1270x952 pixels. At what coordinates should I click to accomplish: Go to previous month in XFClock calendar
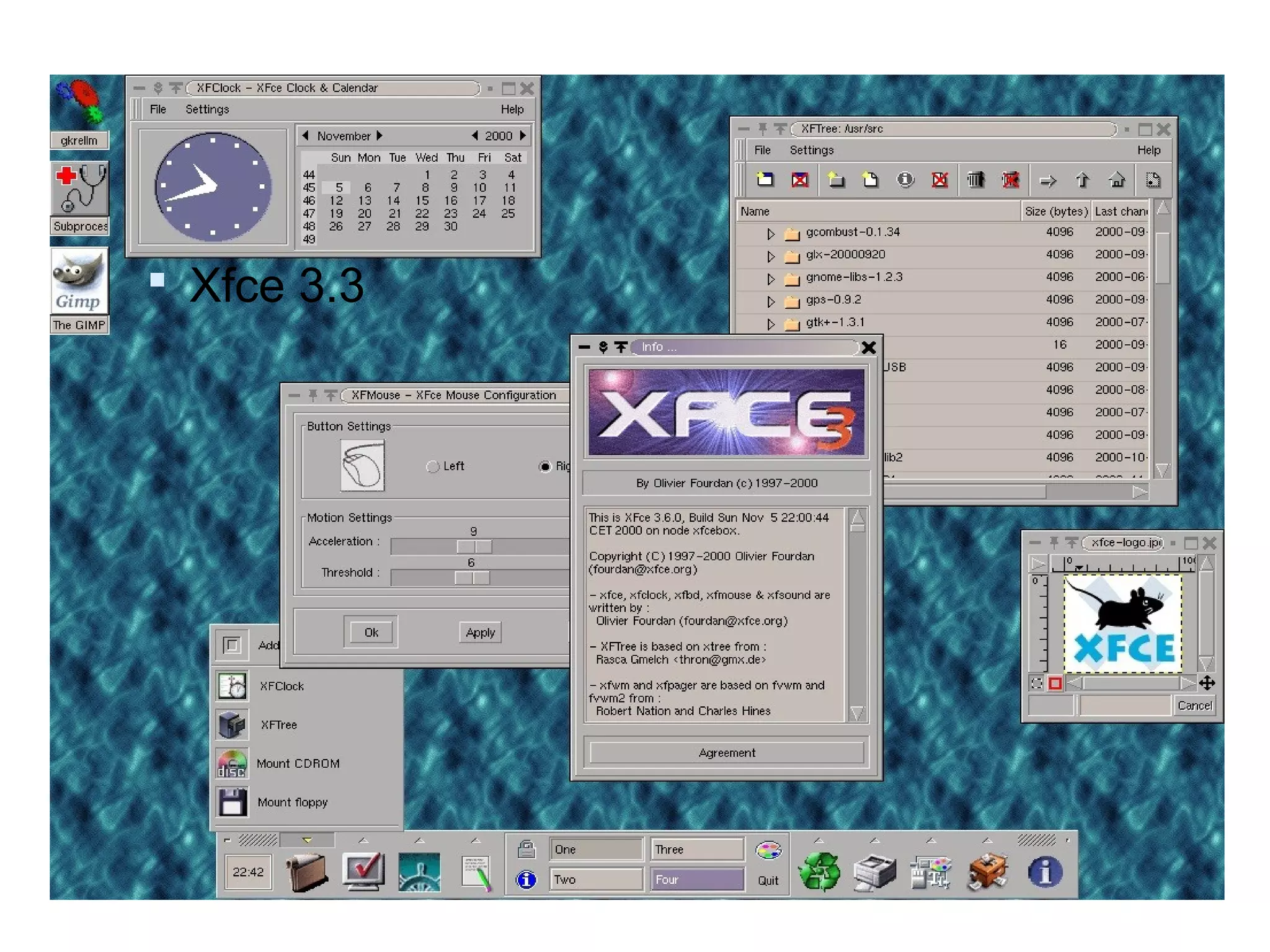305,136
